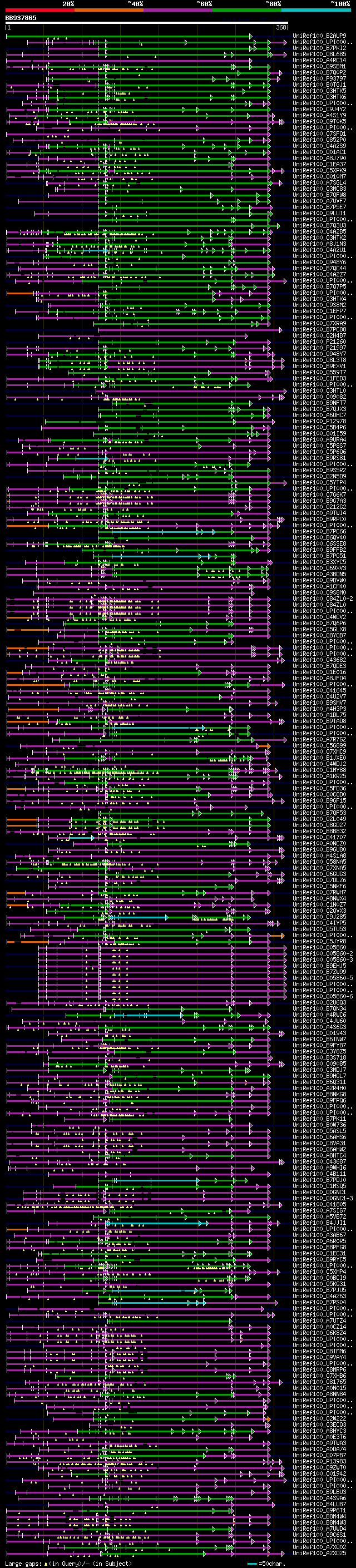The width and height of the screenshot is (356, 1568).
Task: Click the UniRef100_Q4A2S9 label
Action: click(319, 146)
